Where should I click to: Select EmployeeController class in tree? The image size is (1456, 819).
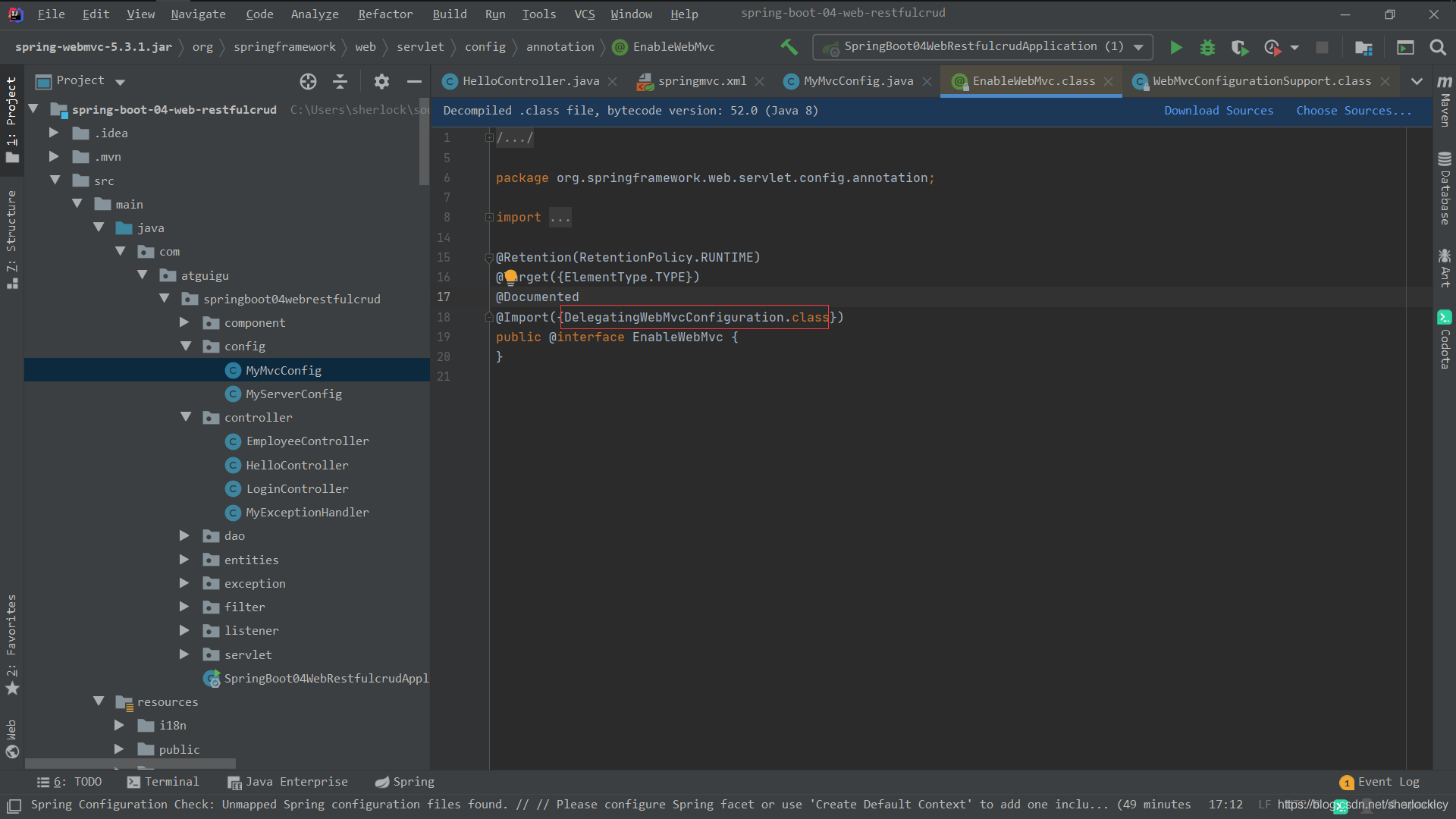tap(307, 441)
